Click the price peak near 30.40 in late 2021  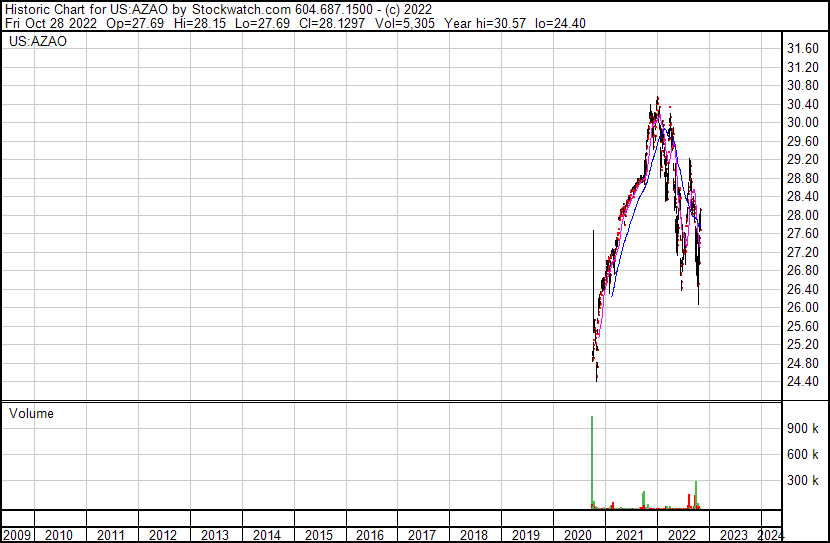tap(657, 99)
